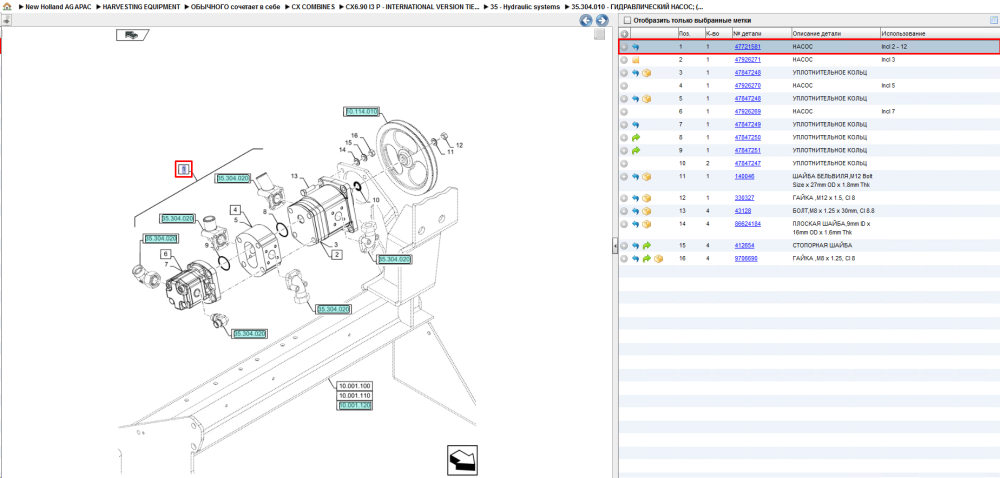Screen dimensions: 1000x478
Task: Click green arrow icon in row 47847251
Action: pos(636,150)
